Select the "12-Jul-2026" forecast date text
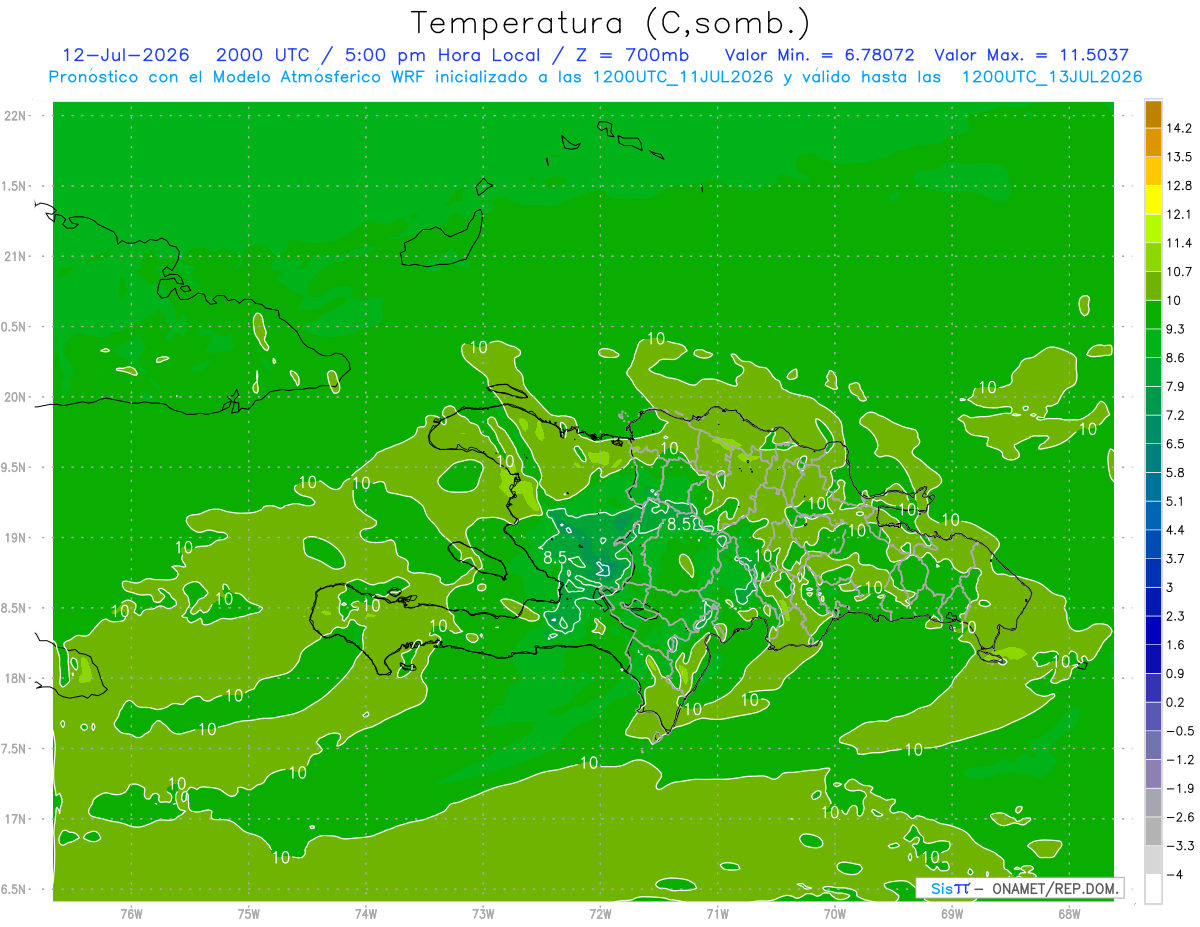1200x927 pixels. [125, 55]
